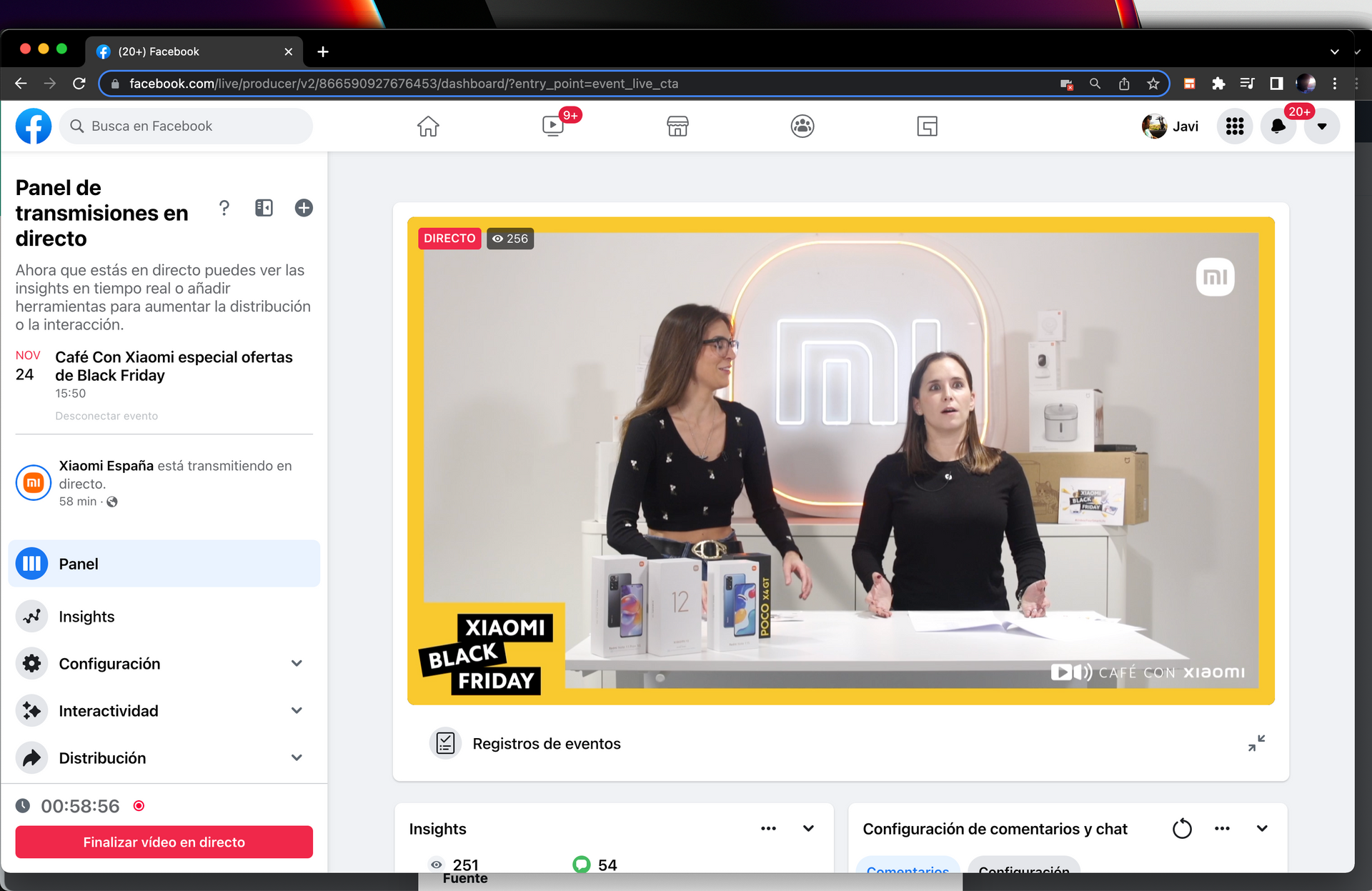
Task: Expand the Interactividad section
Action: (x=297, y=710)
